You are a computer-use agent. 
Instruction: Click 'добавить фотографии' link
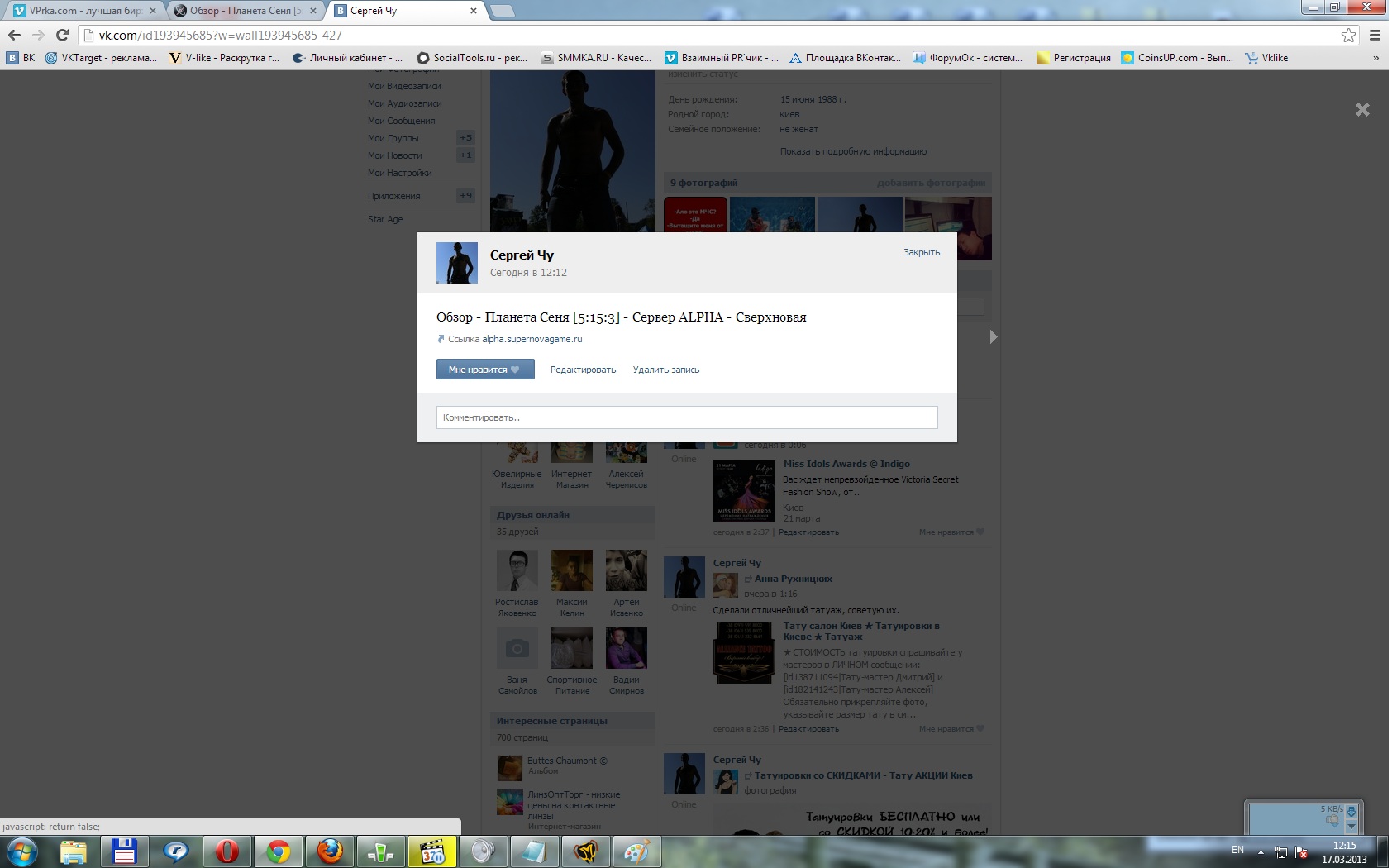click(931, 183)
